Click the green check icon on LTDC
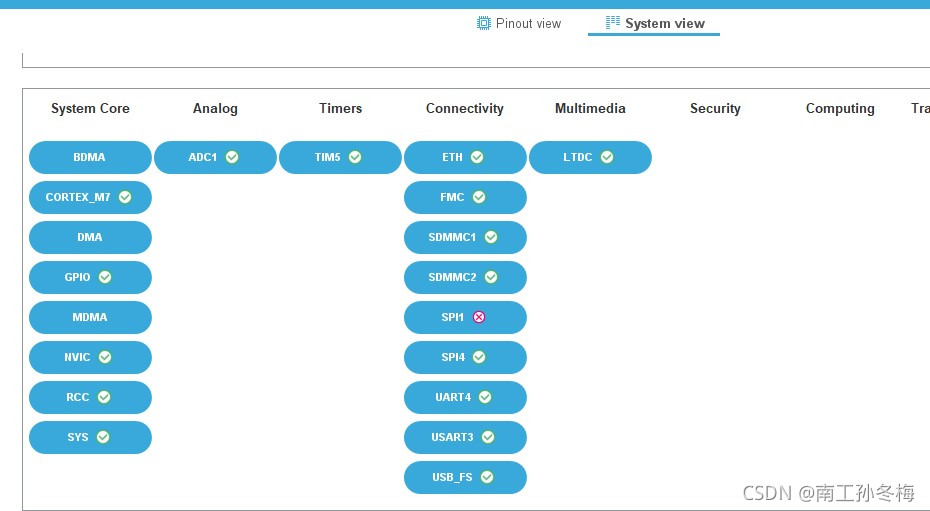The height and width of the screenshot is (511, 930). coord(607,157)
